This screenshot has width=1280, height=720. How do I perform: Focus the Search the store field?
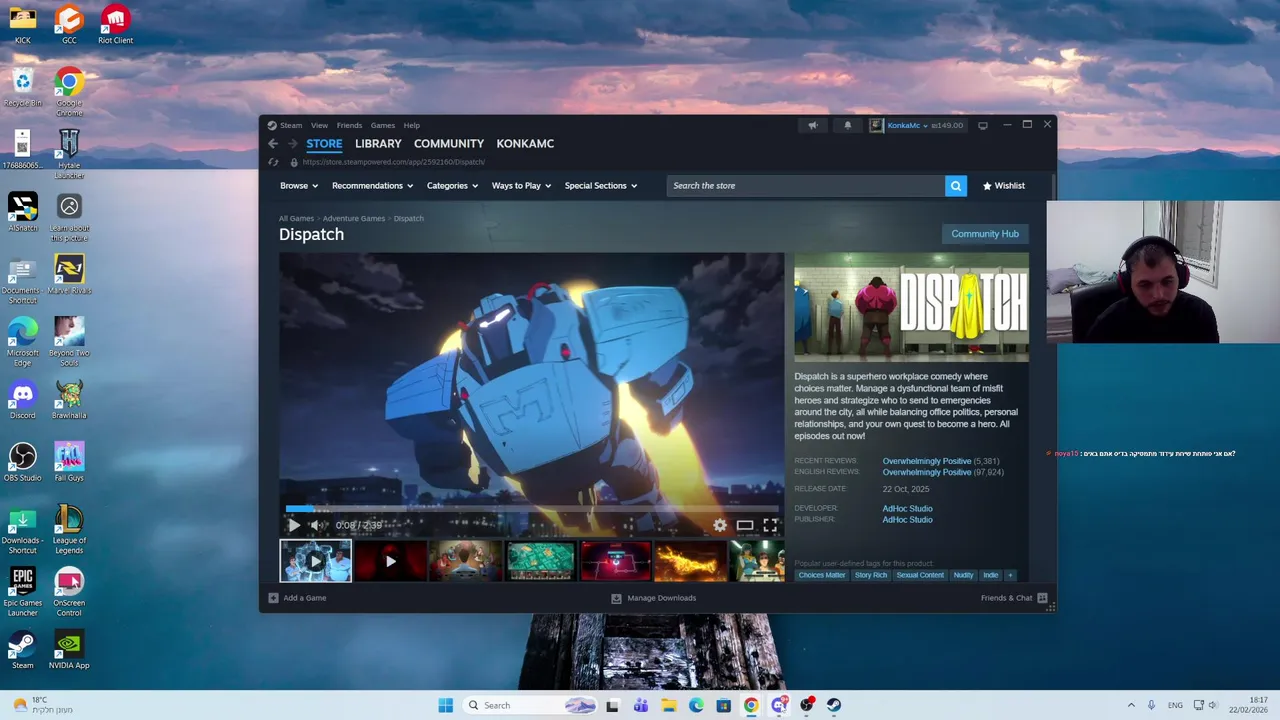[x=806, y=186]
